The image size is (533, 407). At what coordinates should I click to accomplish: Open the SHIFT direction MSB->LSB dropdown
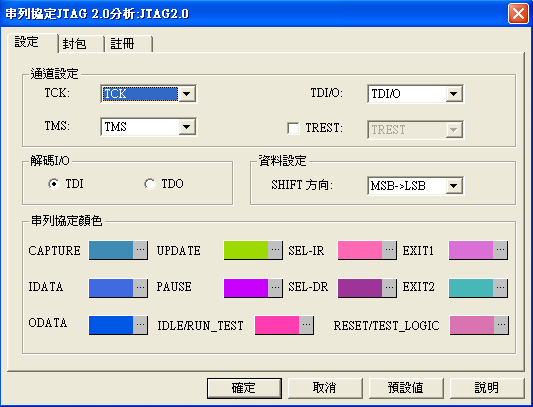pyautogui.click(x=453, y=186)
